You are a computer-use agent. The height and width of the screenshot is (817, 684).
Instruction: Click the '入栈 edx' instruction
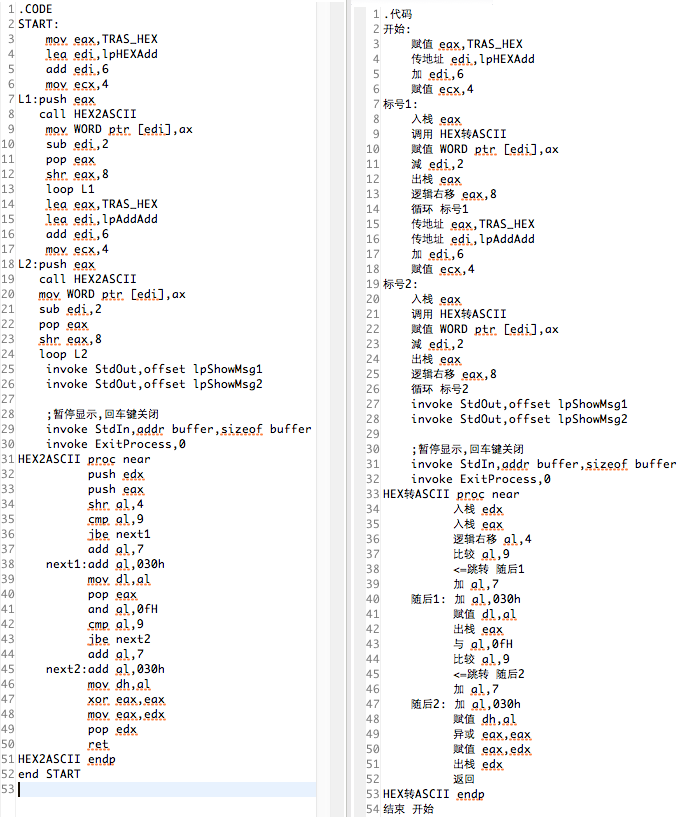[478, 509]
